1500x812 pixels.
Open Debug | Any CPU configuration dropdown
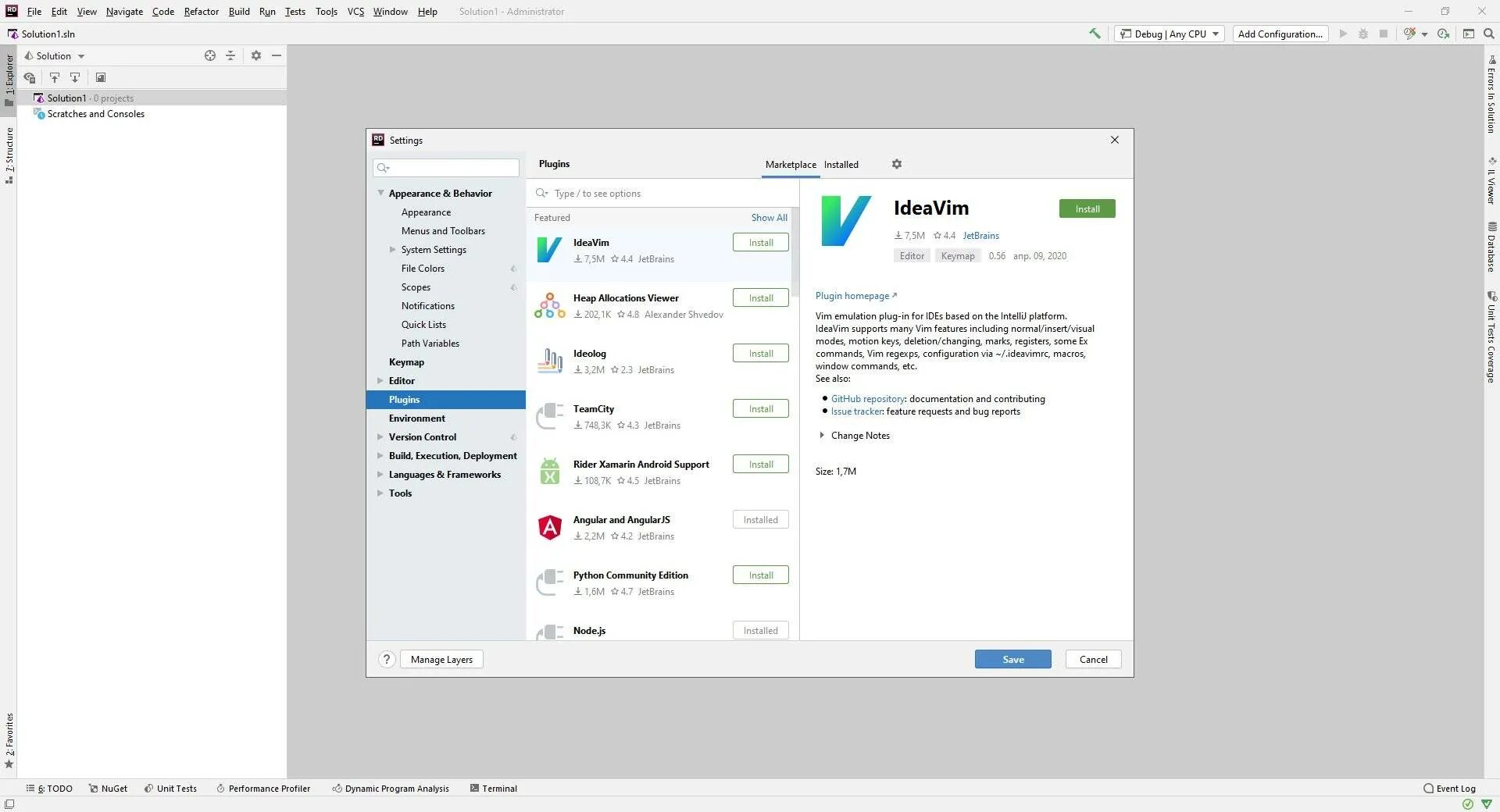coord(1169,34)
